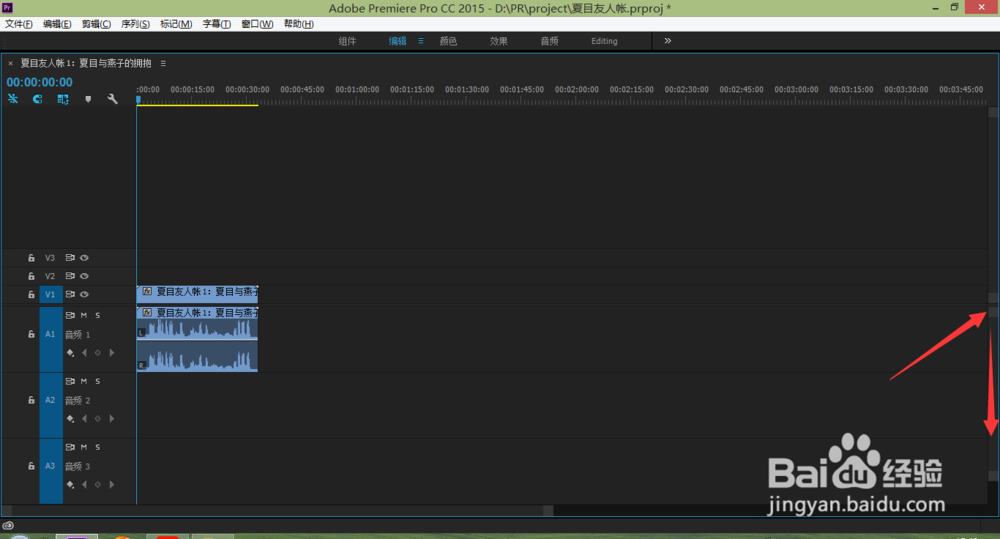This screenshot has width=1000, height=539.
Task: Switch to Editing workspace
Action: click(x=604, y=41)
